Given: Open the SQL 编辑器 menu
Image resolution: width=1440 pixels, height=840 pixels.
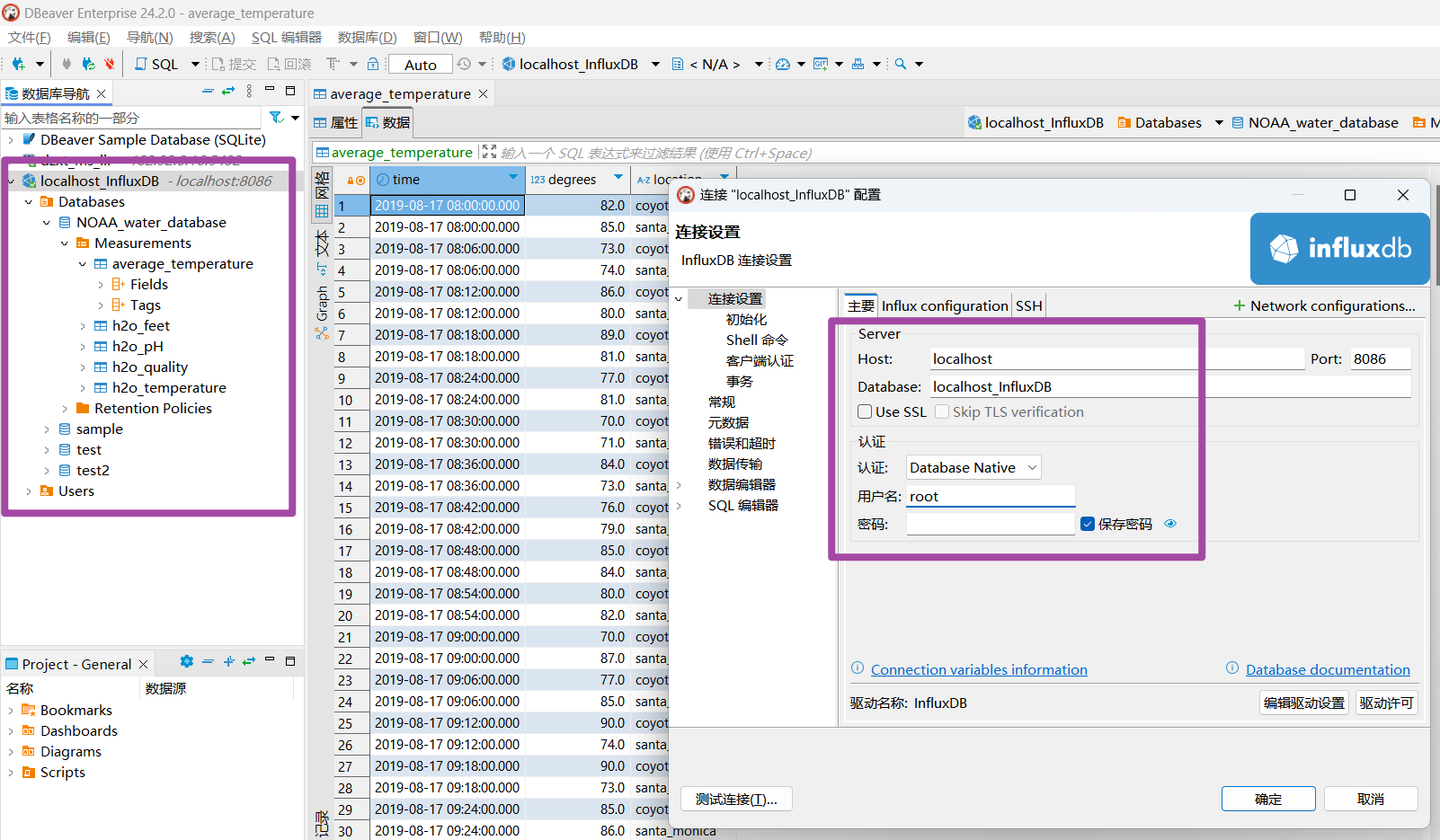Looking at the screenshot, I should click(x=286, y=37).
